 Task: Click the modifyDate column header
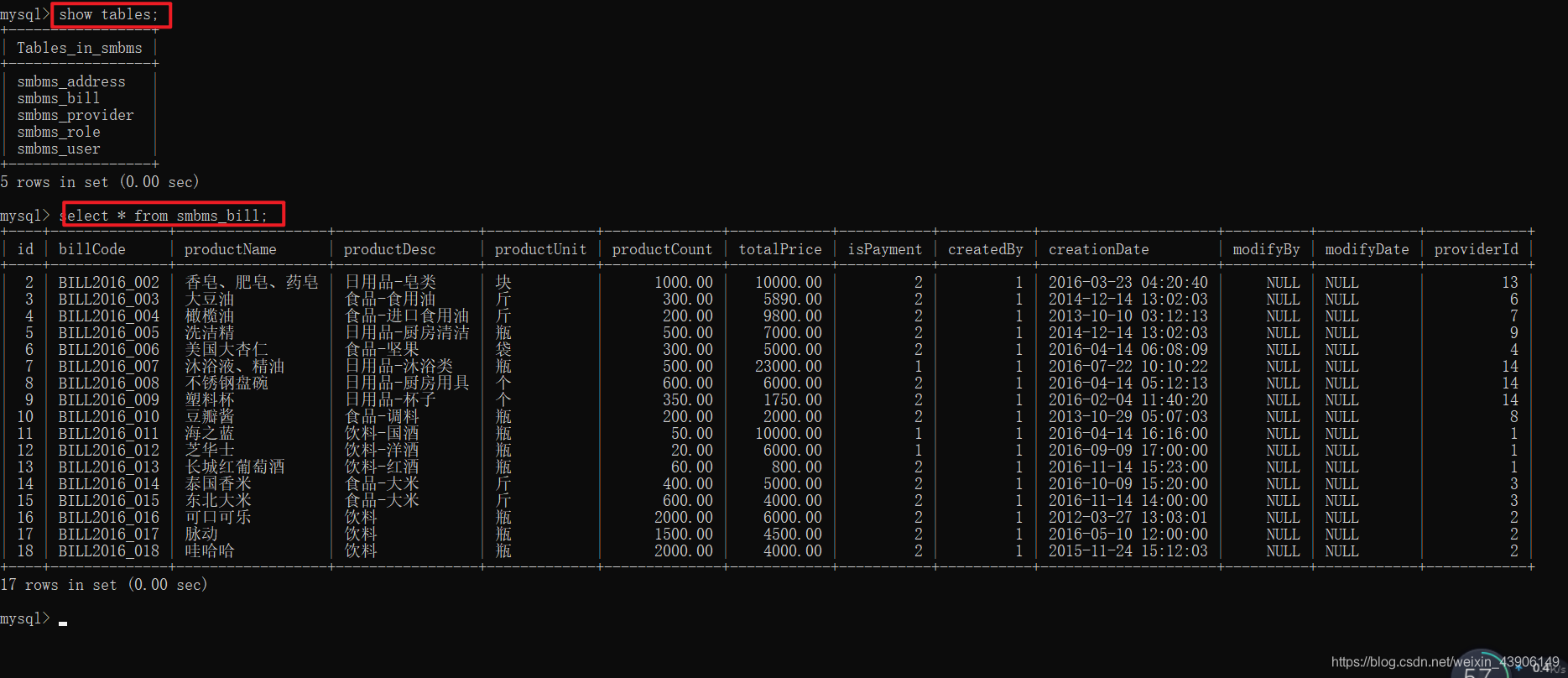coord(1367,249)
